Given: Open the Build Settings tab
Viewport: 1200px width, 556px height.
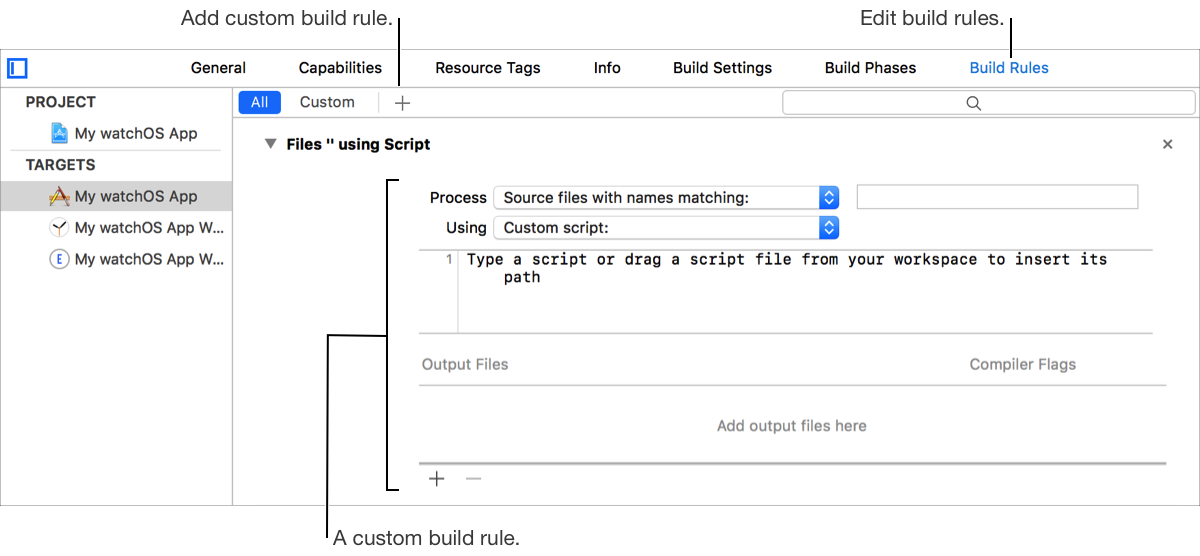Looking at the screenshot, I should click(722, 68).
